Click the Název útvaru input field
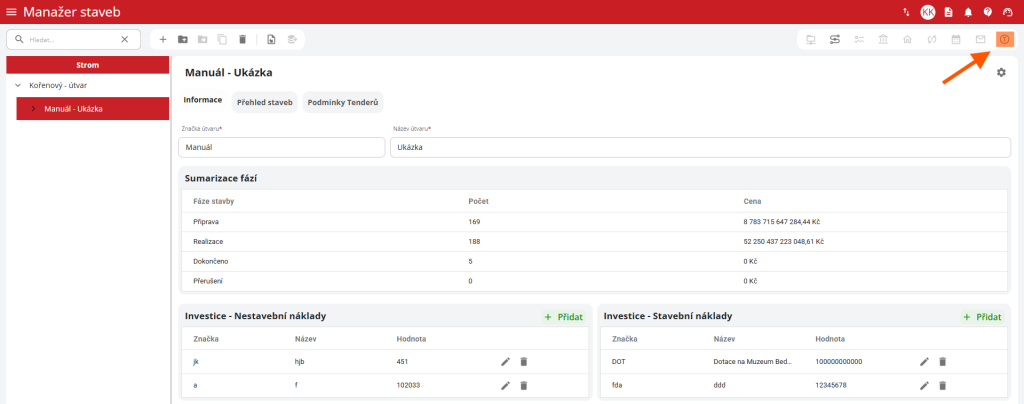This screenshot has width=1024, height=404. (700, 147)
